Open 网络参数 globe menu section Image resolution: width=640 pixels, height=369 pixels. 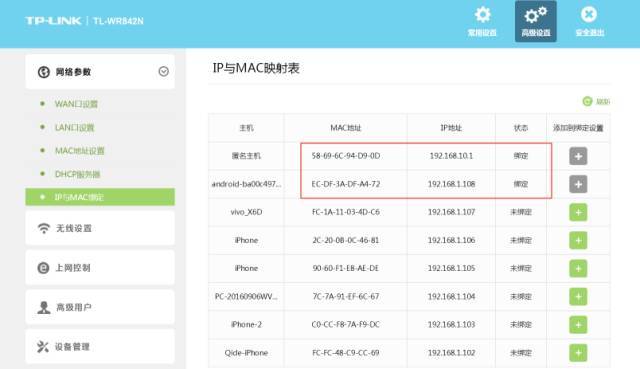click(x=100, y=72)
